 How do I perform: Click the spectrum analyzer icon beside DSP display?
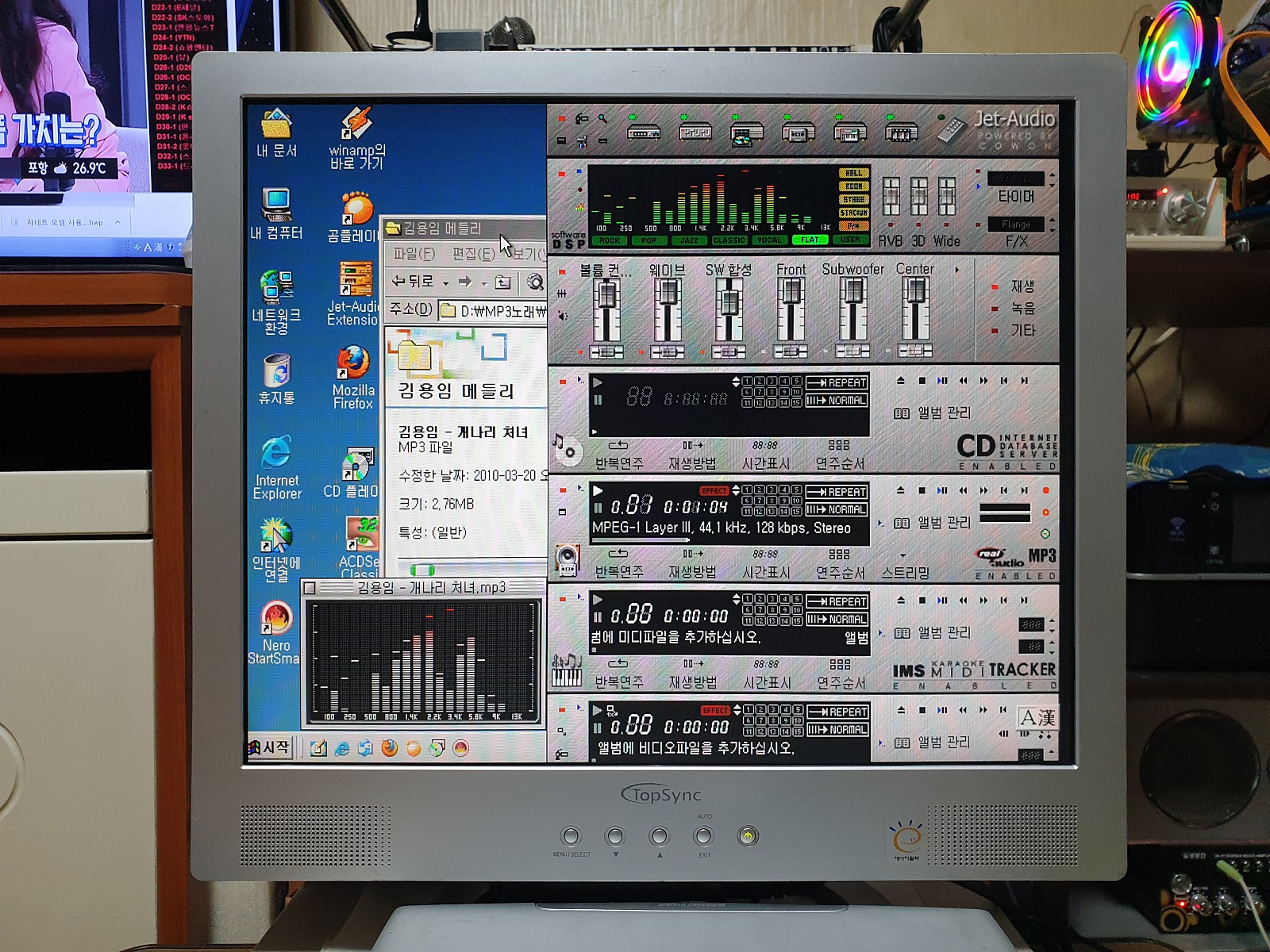pyautogui.click(x=580, y=208)
